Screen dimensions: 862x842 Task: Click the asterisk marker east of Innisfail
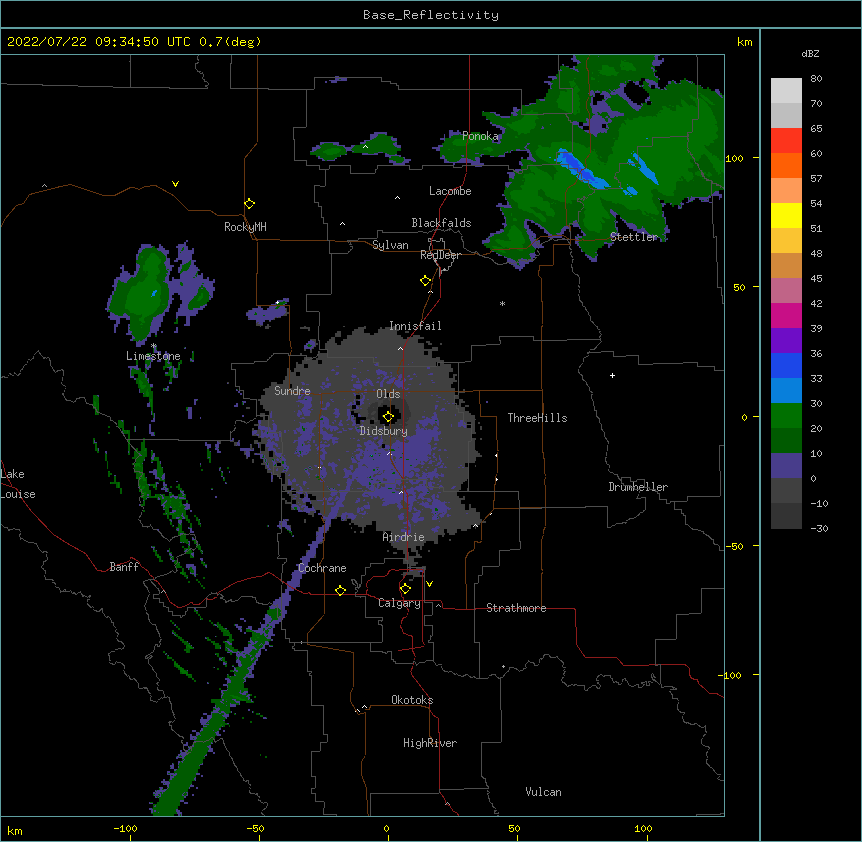(x=502, y=303)
